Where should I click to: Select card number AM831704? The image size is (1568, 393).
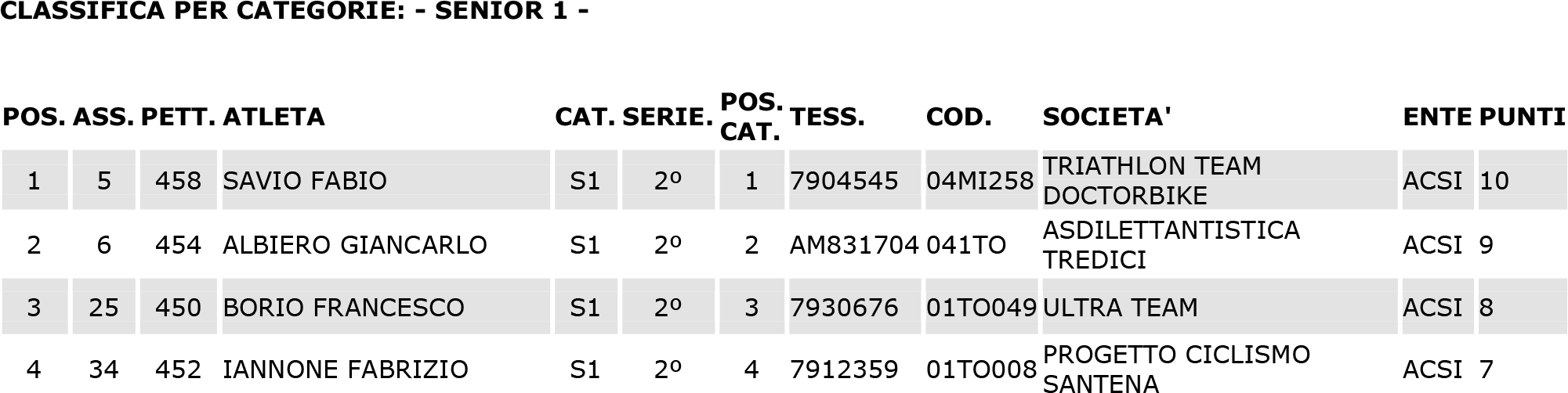[854, 245]
